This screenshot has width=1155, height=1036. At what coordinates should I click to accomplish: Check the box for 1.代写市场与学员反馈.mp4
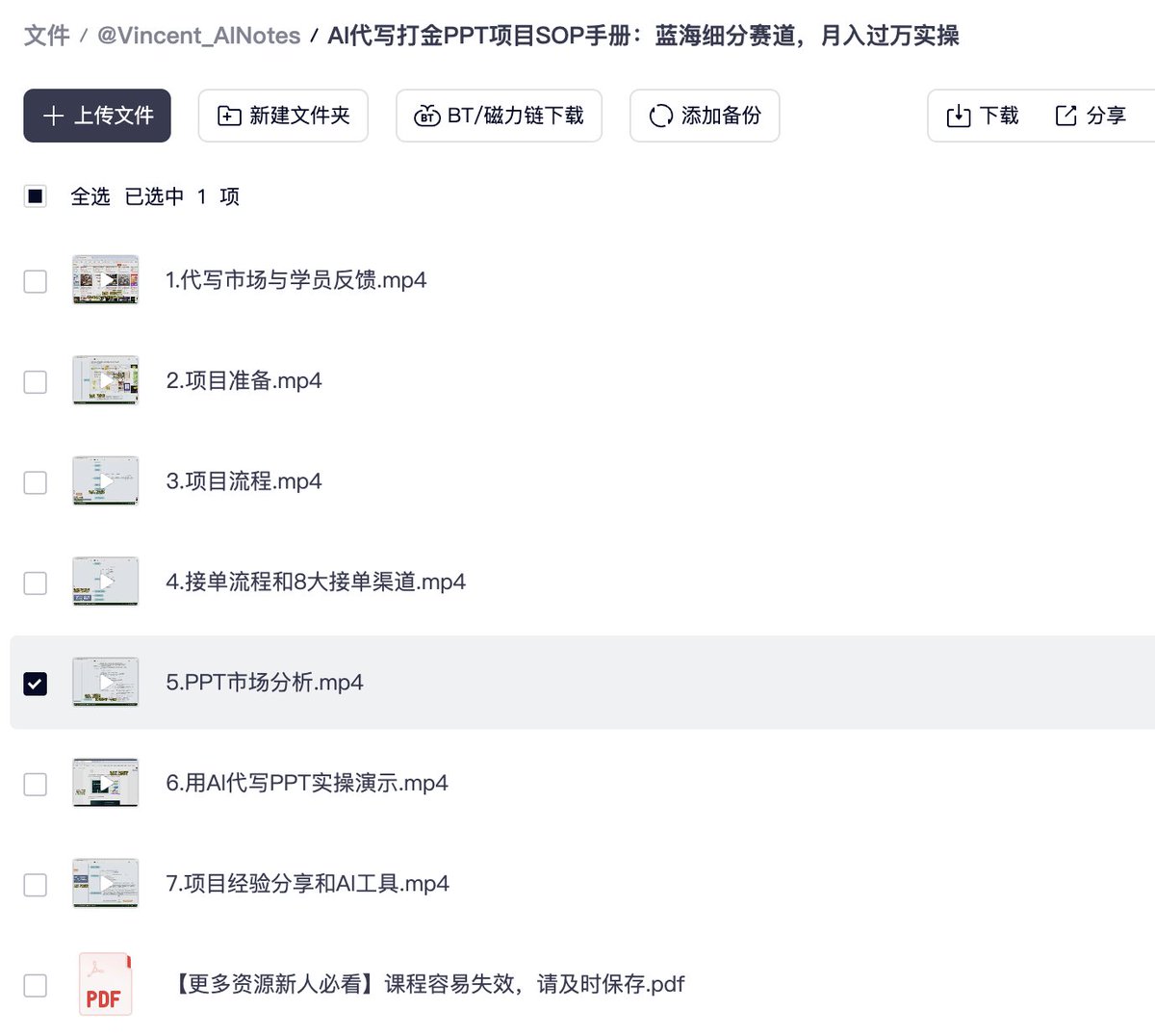tap(36, 281)
